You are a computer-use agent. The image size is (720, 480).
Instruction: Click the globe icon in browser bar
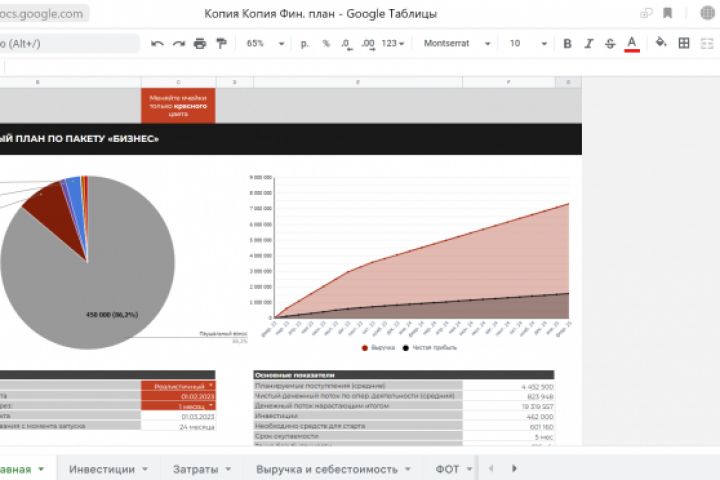(x=708, y=13)
